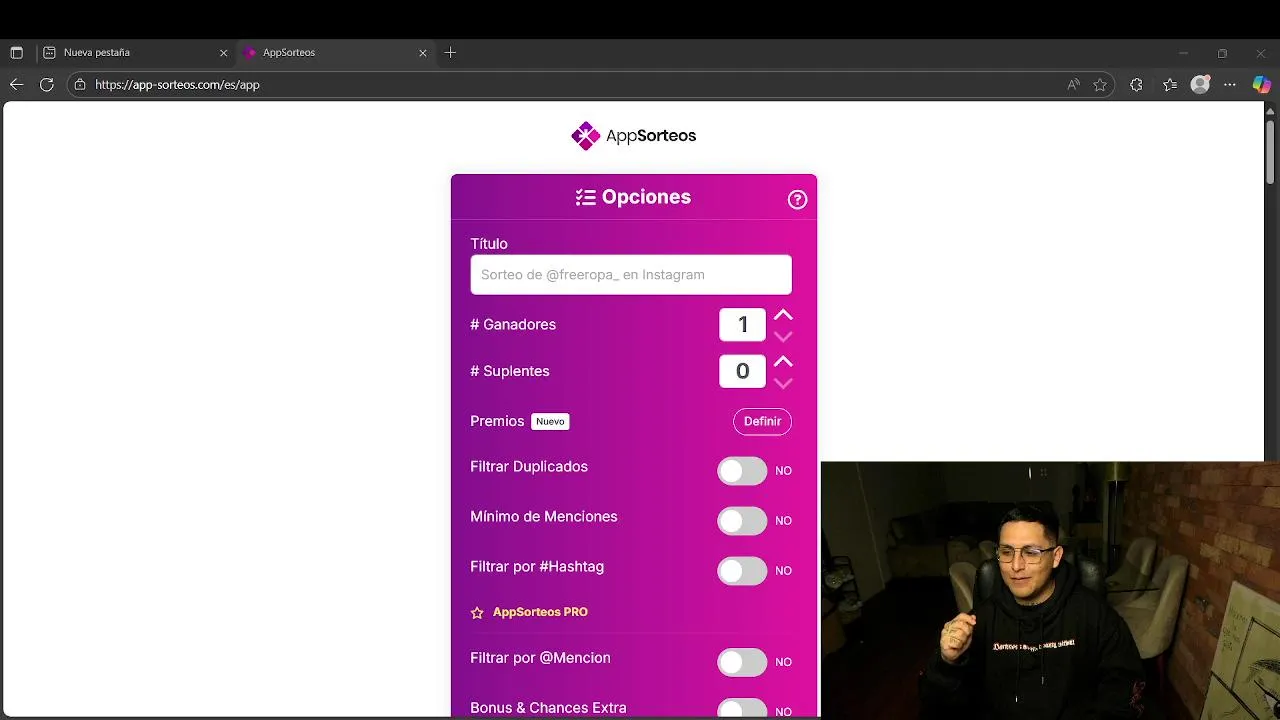The height and width of the screenshot is (720, 1280).
Task: Open the help question mark icon in Opciones
Action: 797,199
